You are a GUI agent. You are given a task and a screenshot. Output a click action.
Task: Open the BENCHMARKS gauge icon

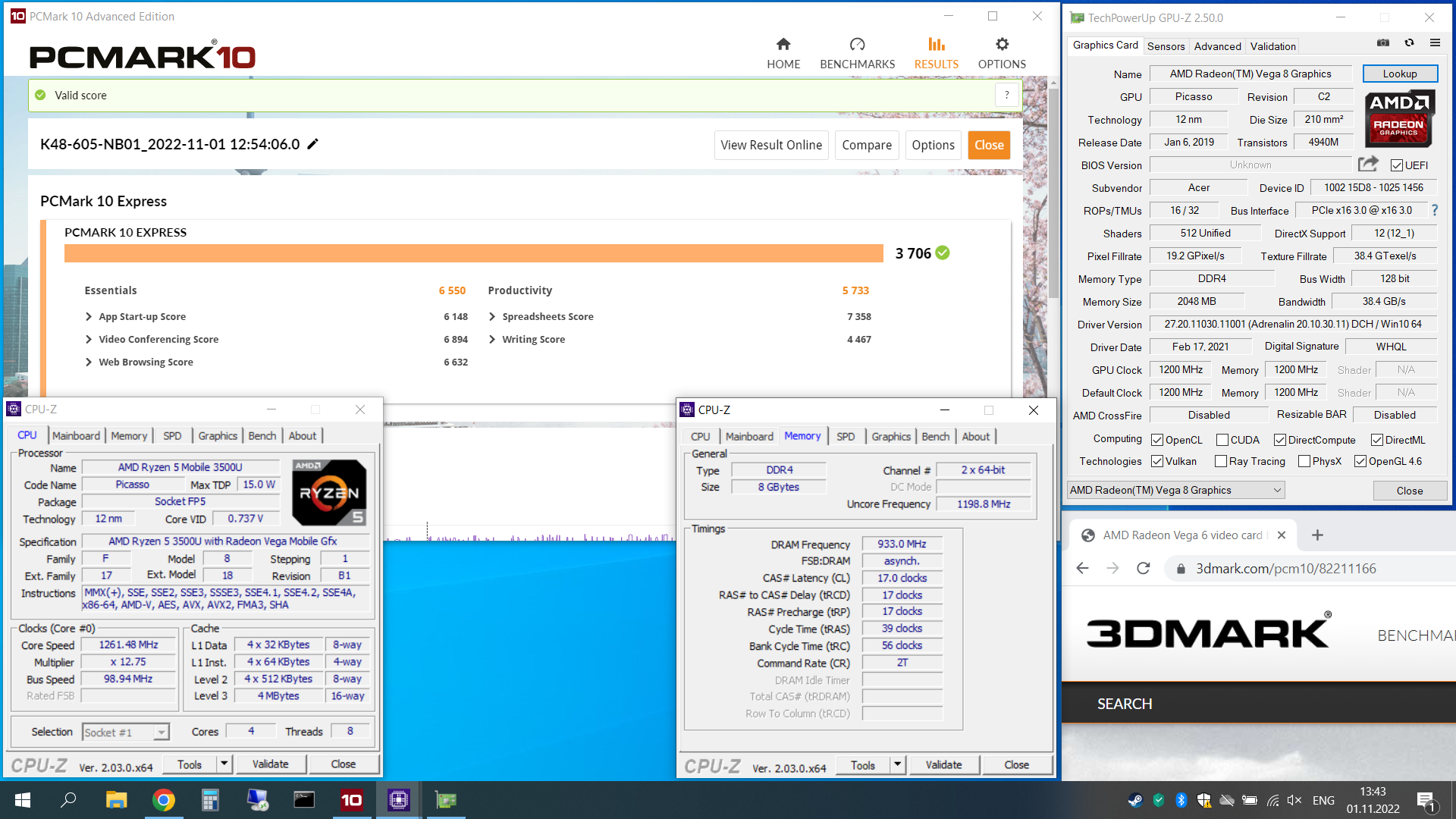coord(857,44)
